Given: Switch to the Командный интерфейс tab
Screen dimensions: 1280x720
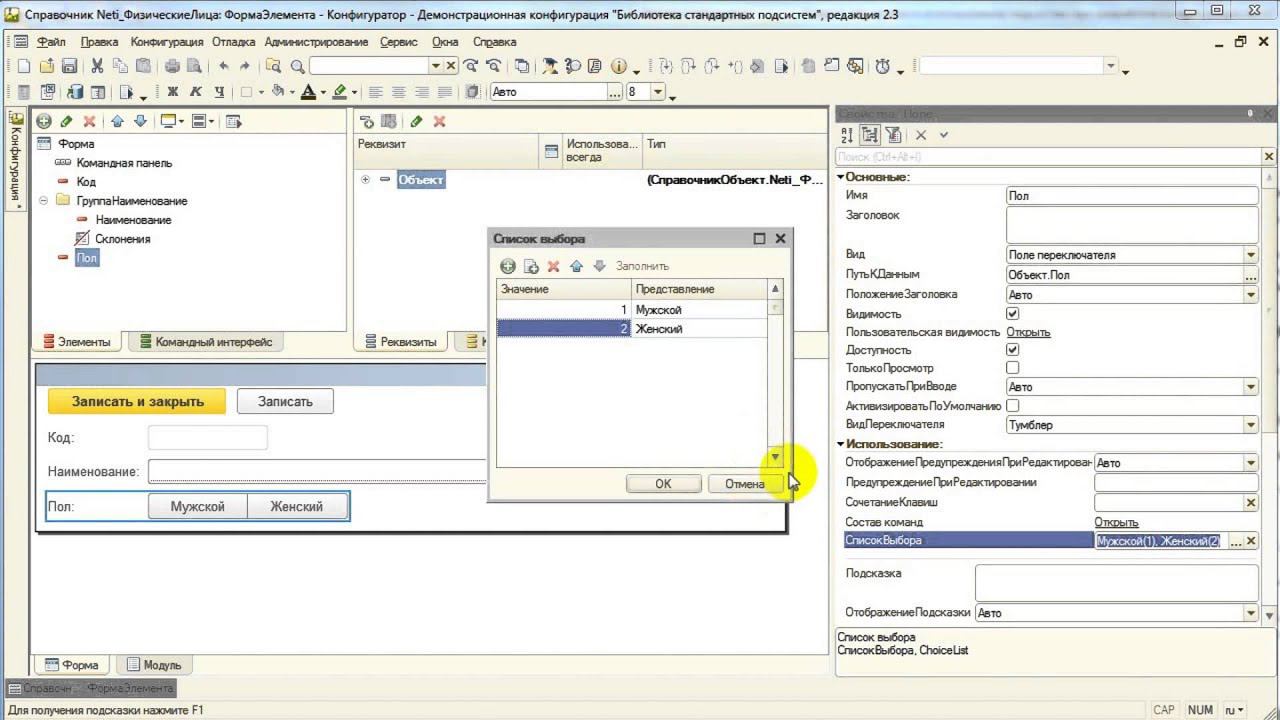Looking at the screenshot, I should [206, 342].
